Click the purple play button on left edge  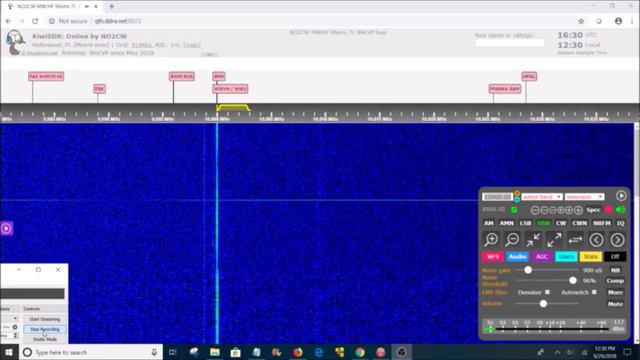pyautogui.click(x=6, y=228)
